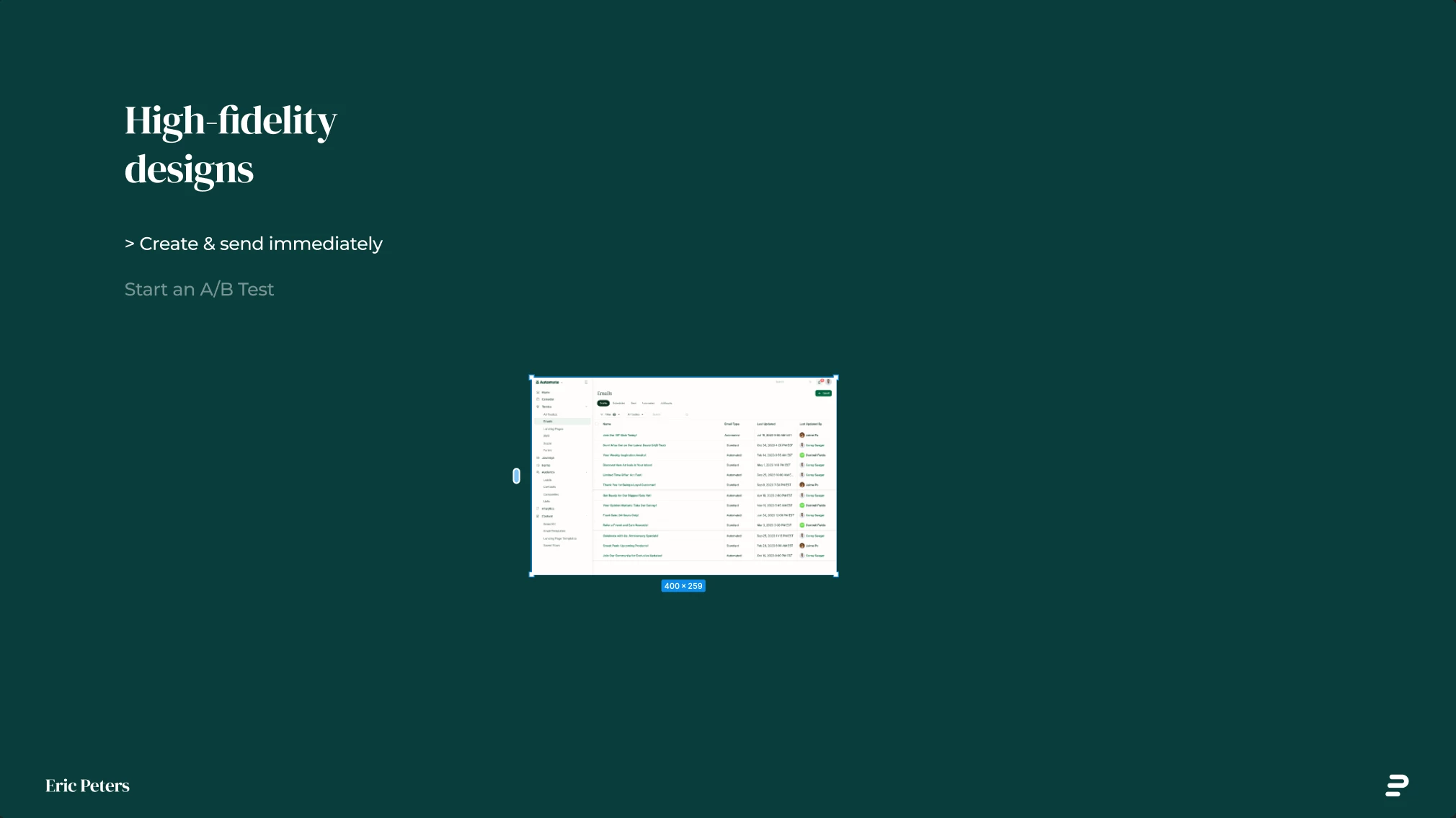Click the bottom-right corner handle of the selected image
1456x818 pixels.
pos(836,574)
